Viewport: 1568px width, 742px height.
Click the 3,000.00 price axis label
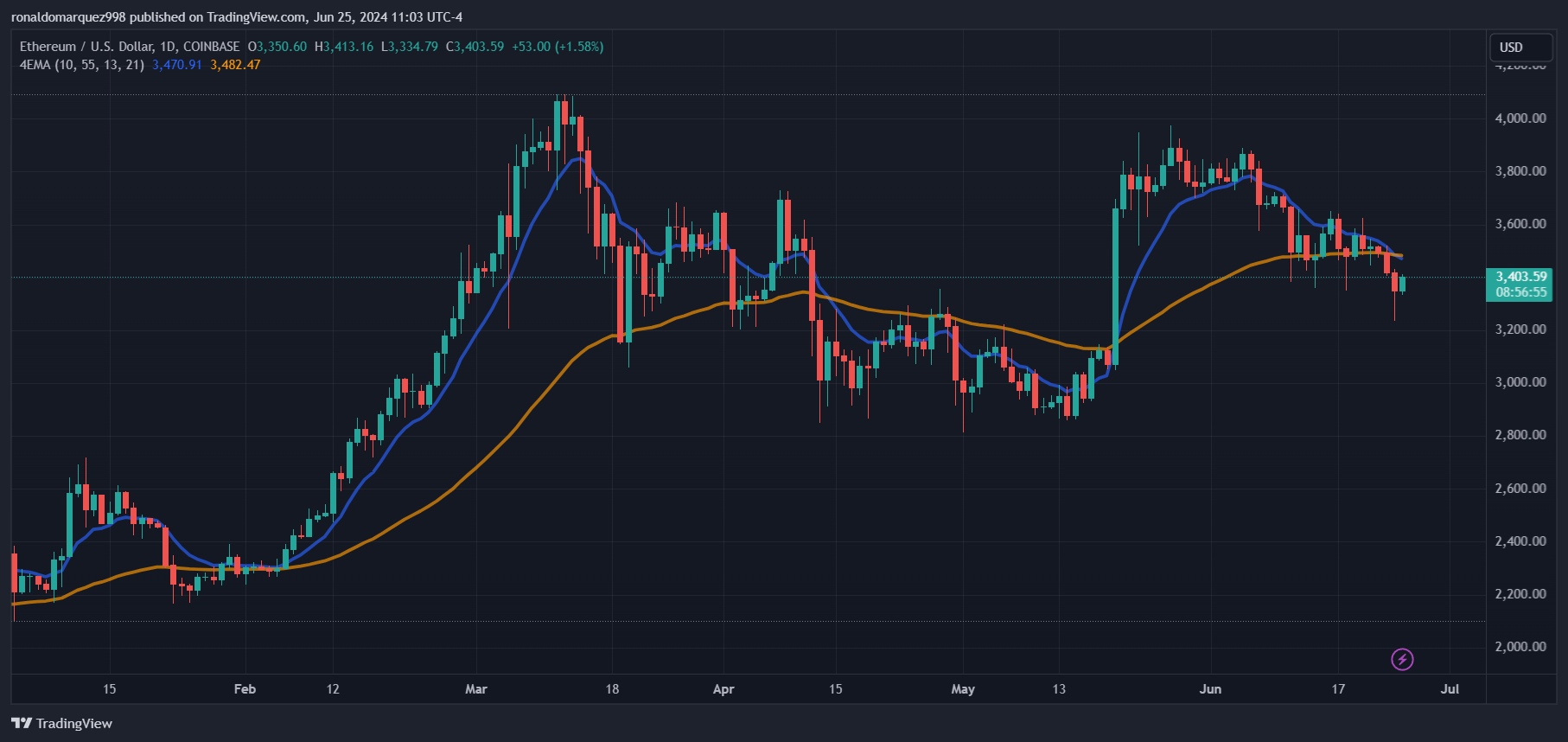click(x=1520, y=382)
